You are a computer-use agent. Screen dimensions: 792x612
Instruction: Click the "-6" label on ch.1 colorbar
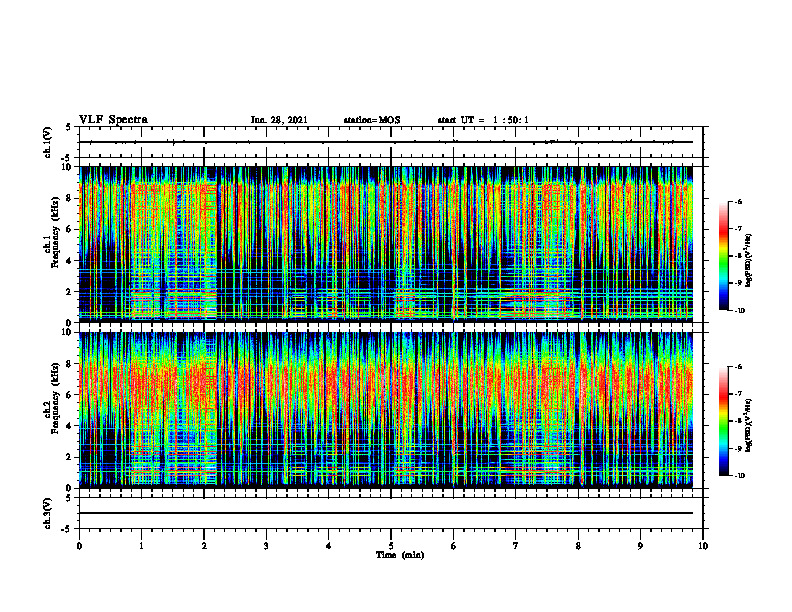[x=738, y=201]
